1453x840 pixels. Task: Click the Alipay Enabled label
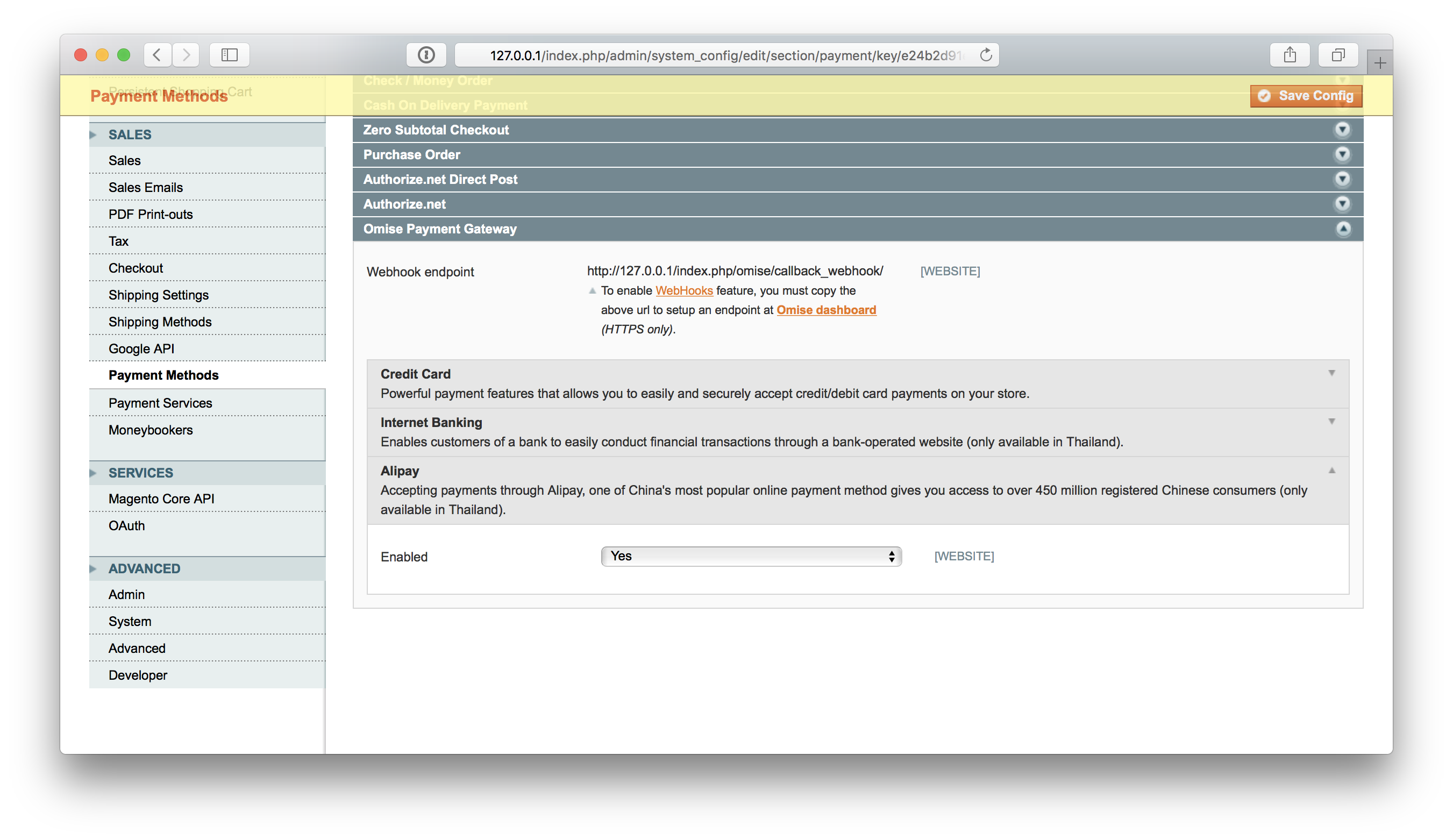click(404, 557)
